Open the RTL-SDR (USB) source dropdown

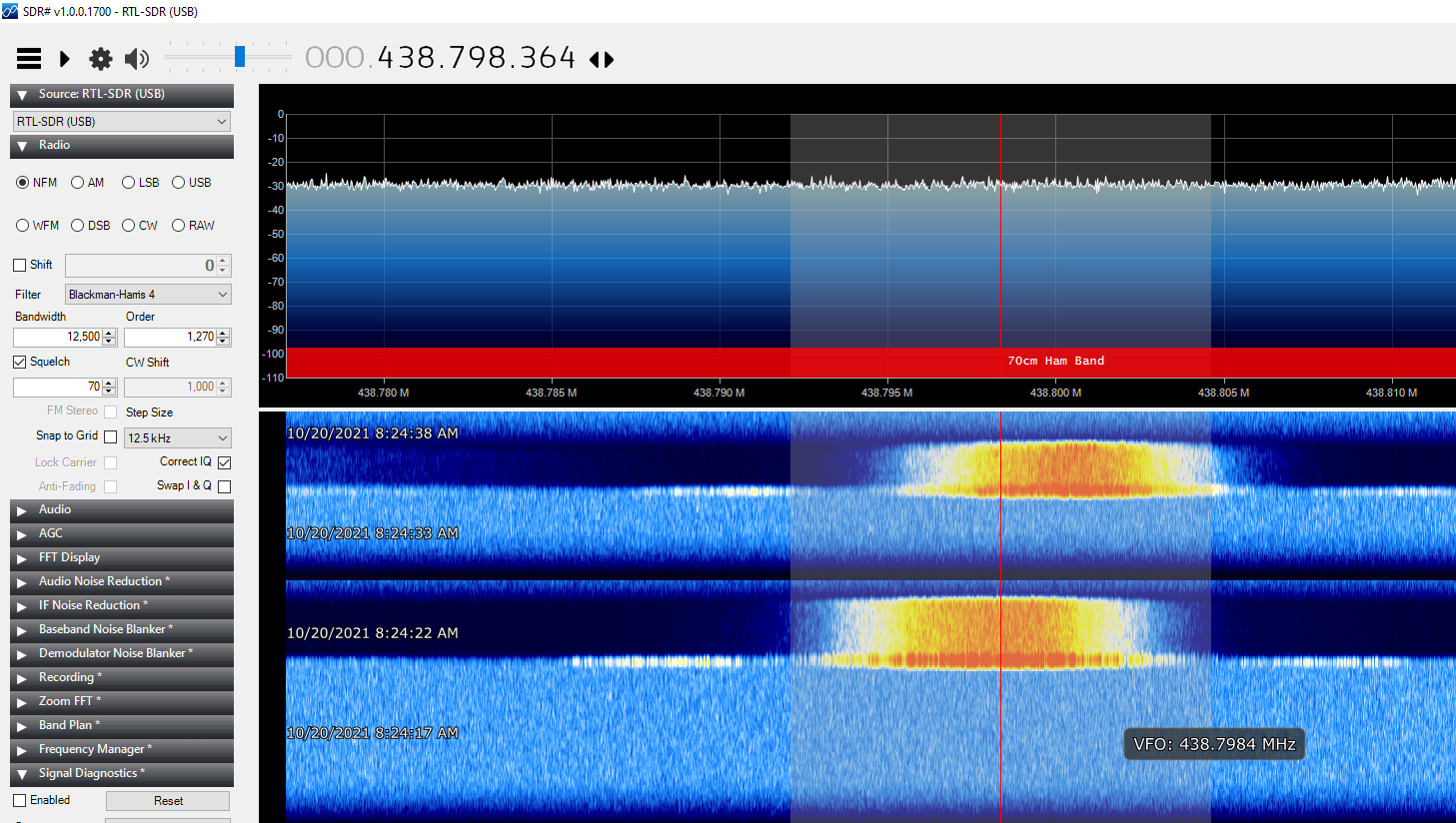point(122,122)
